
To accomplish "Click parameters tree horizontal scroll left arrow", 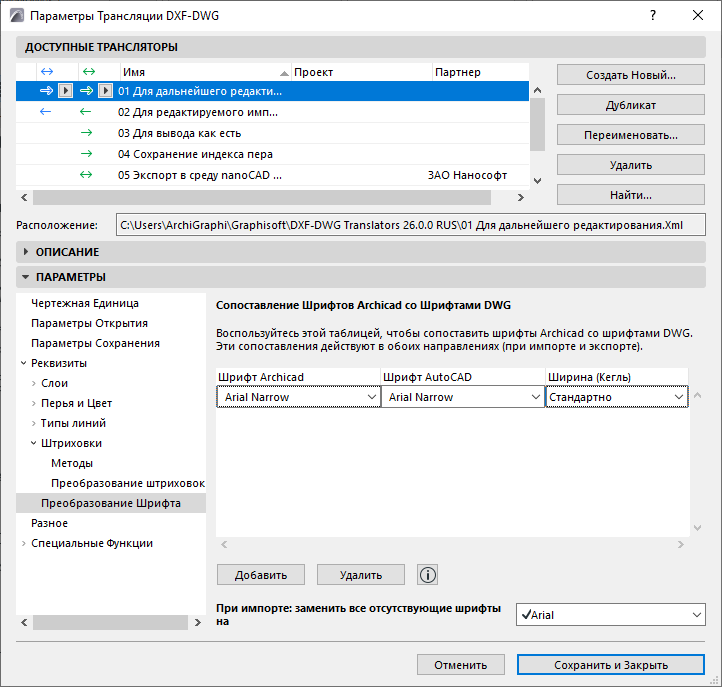I will 24,623.
